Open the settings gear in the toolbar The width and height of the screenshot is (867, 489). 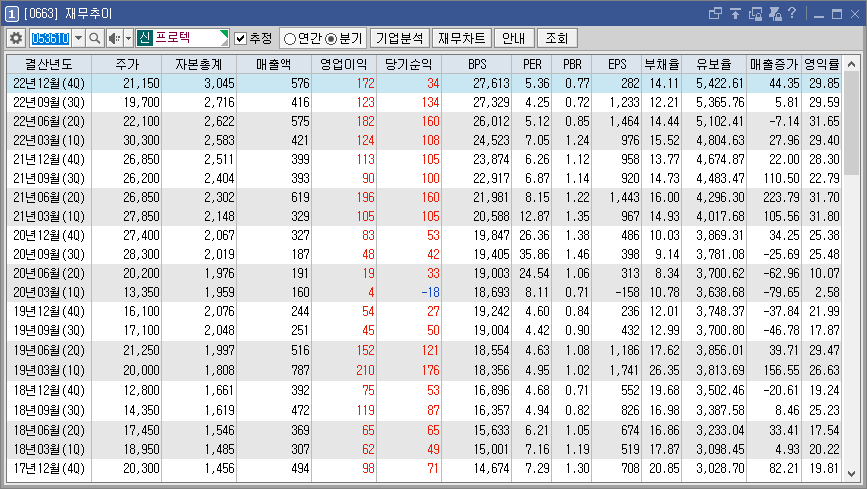point(16,38)
